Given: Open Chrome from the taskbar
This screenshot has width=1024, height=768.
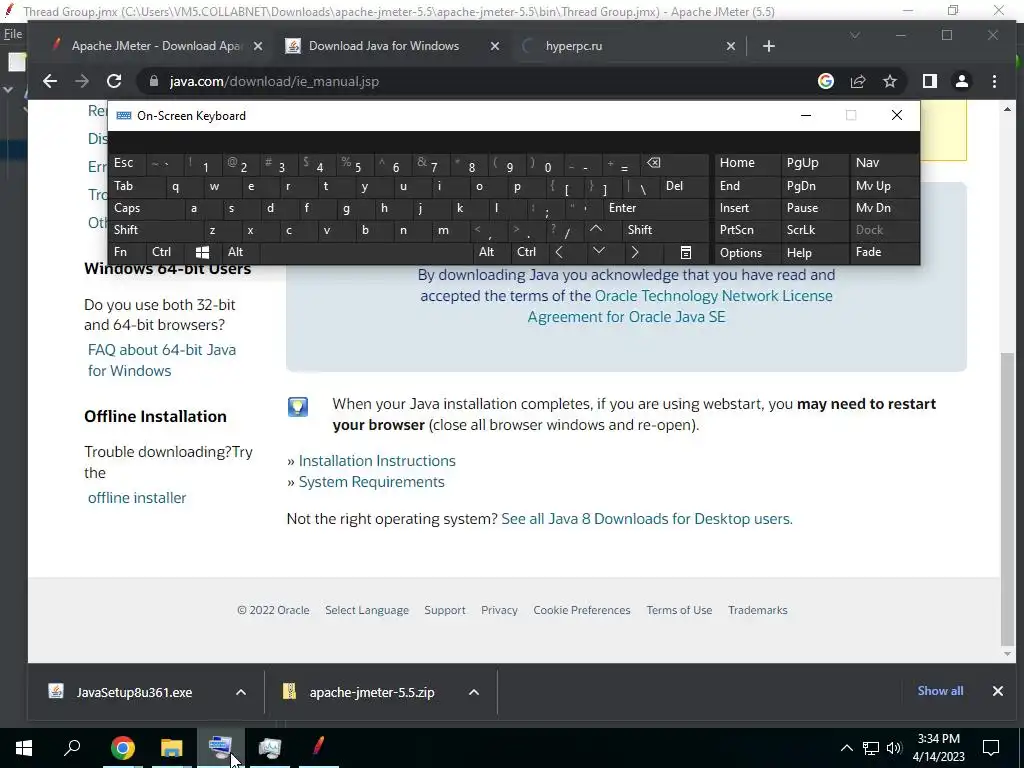Looking at the screenshot, I should point(123,748).
